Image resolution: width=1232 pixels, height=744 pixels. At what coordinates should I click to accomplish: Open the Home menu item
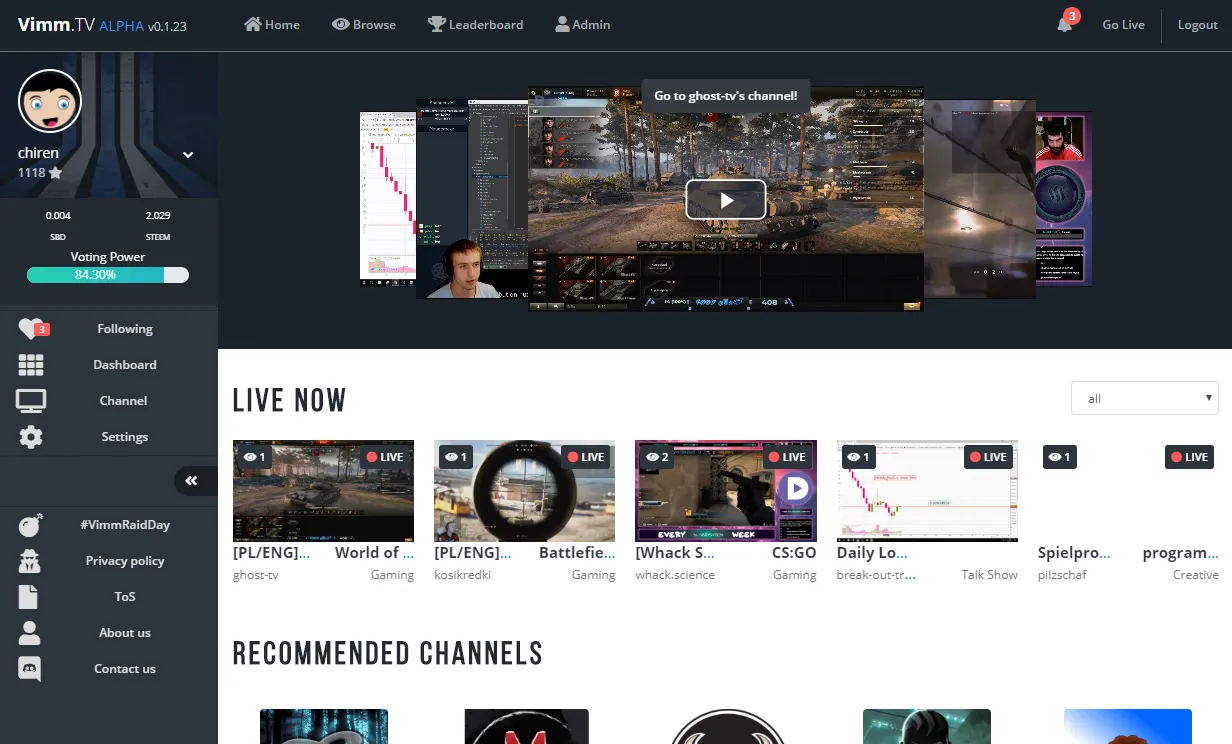(272, 24)
